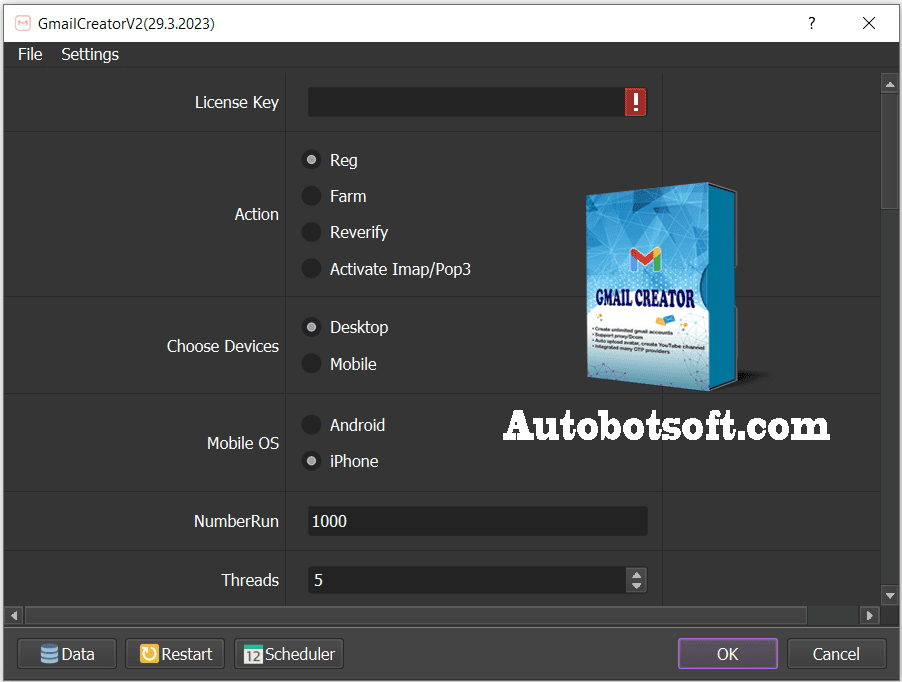Click the Threads label
This screenshot has width=902, height=682.
point(250,580)
